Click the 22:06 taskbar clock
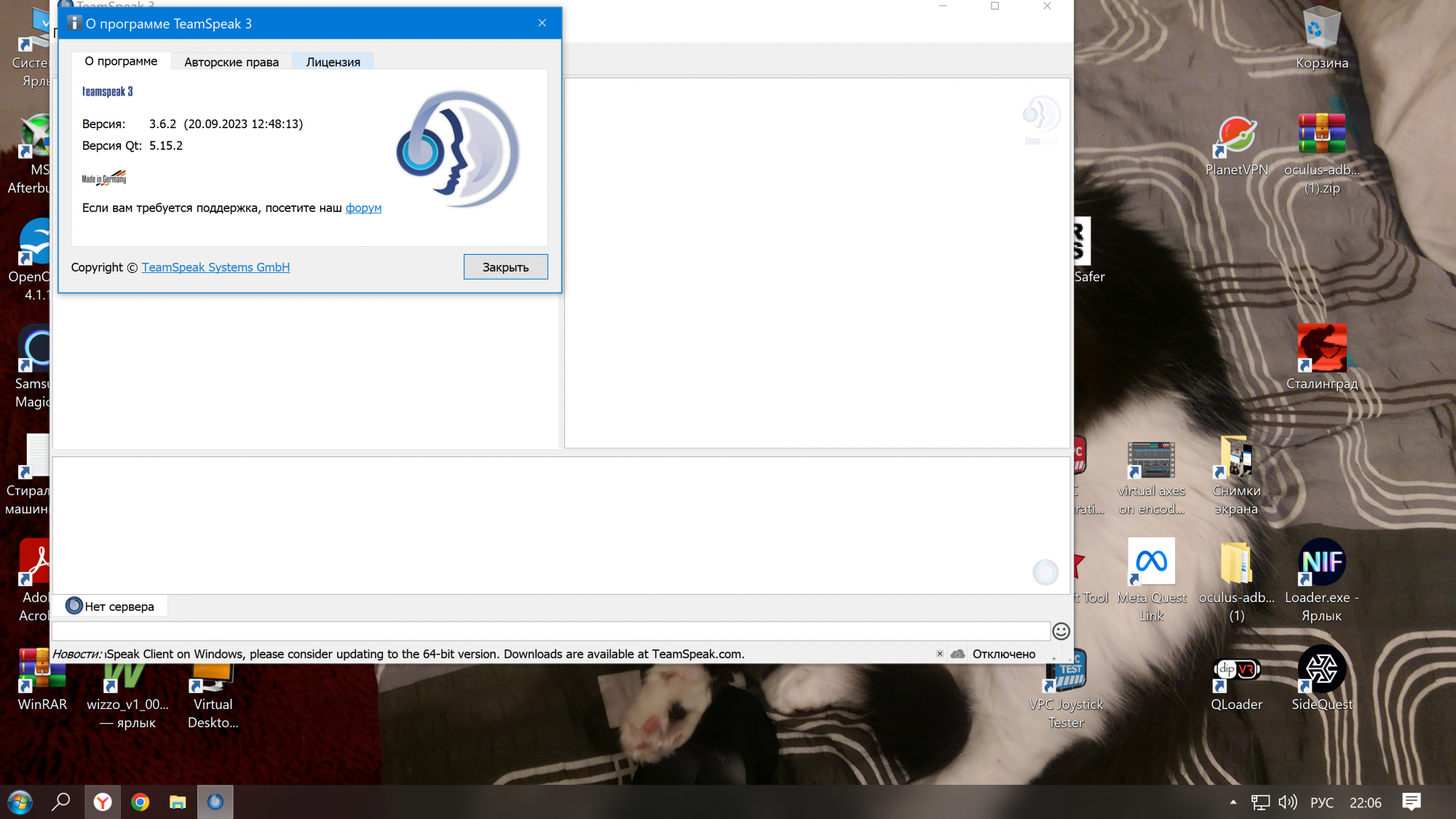This screenshot has width=1456, height=819. (1365, 802)
